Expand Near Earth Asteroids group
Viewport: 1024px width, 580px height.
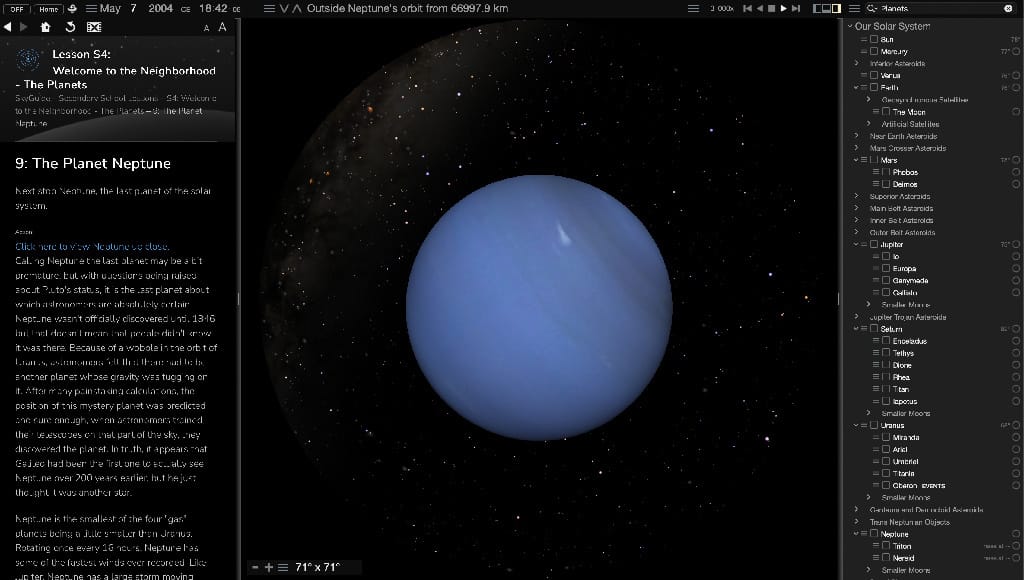point(856,136)
